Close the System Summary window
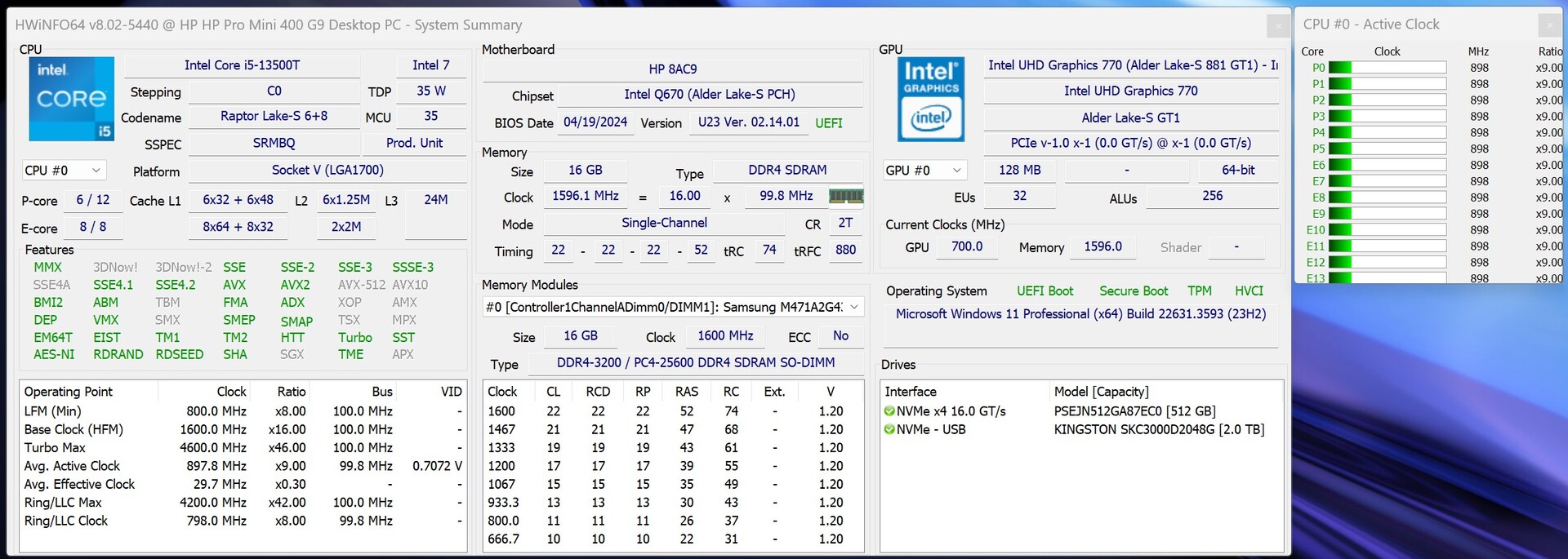This screenshot has width=1568, height=559. (1278, 26)
